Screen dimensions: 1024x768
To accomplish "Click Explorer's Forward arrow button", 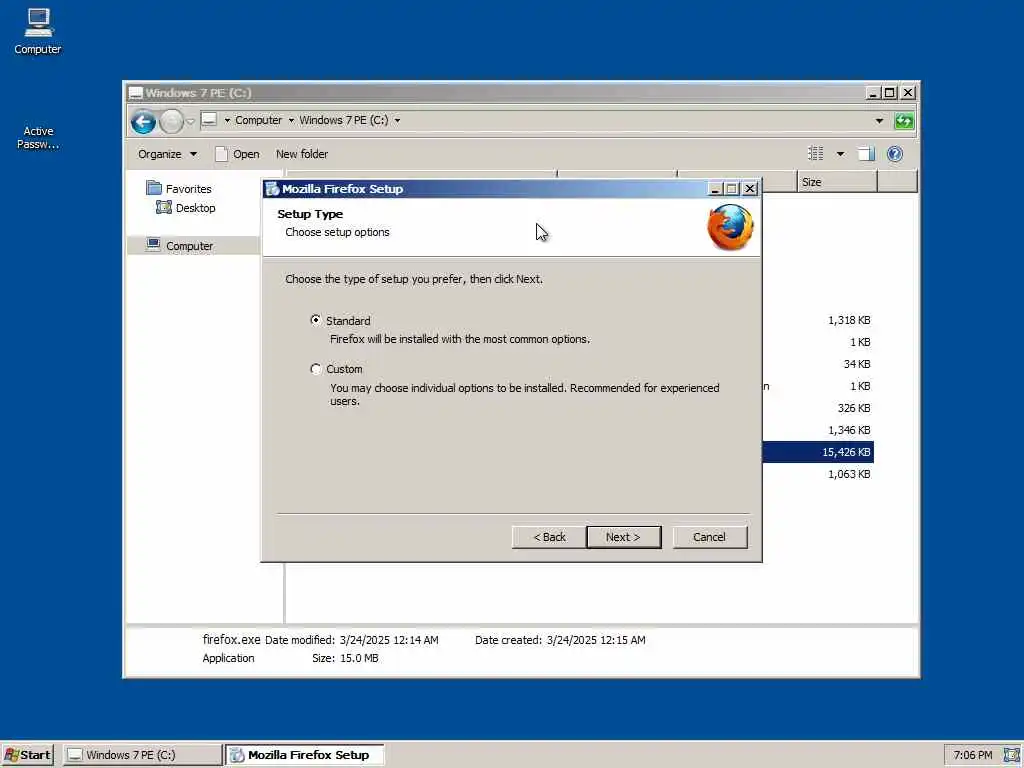I will click(x=172, y=121).
